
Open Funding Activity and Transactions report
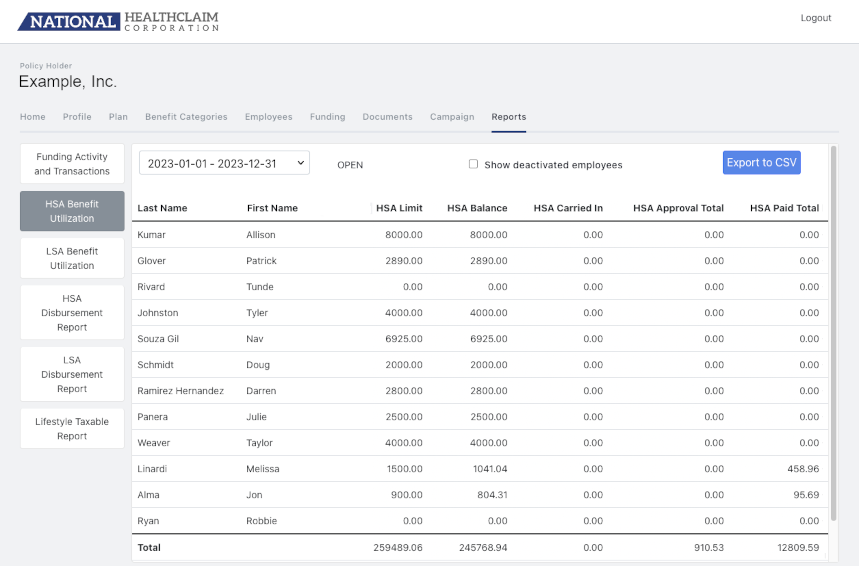point(72,164)
